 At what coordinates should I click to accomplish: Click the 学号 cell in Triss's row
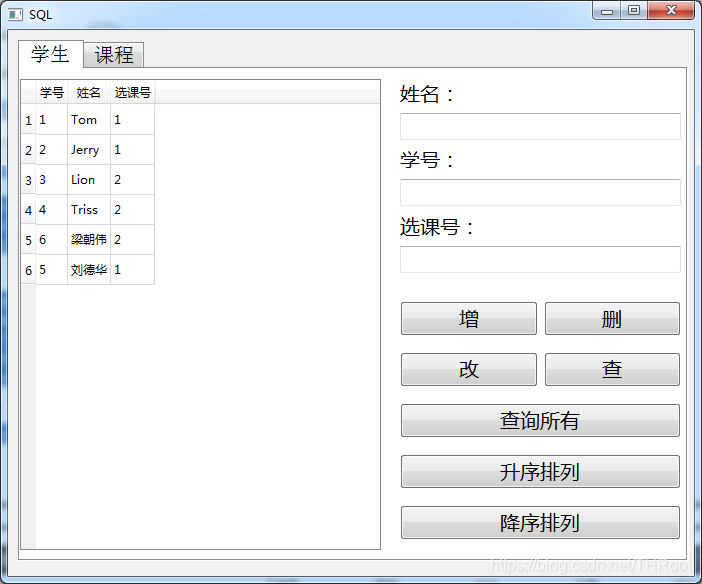[51, 210]
